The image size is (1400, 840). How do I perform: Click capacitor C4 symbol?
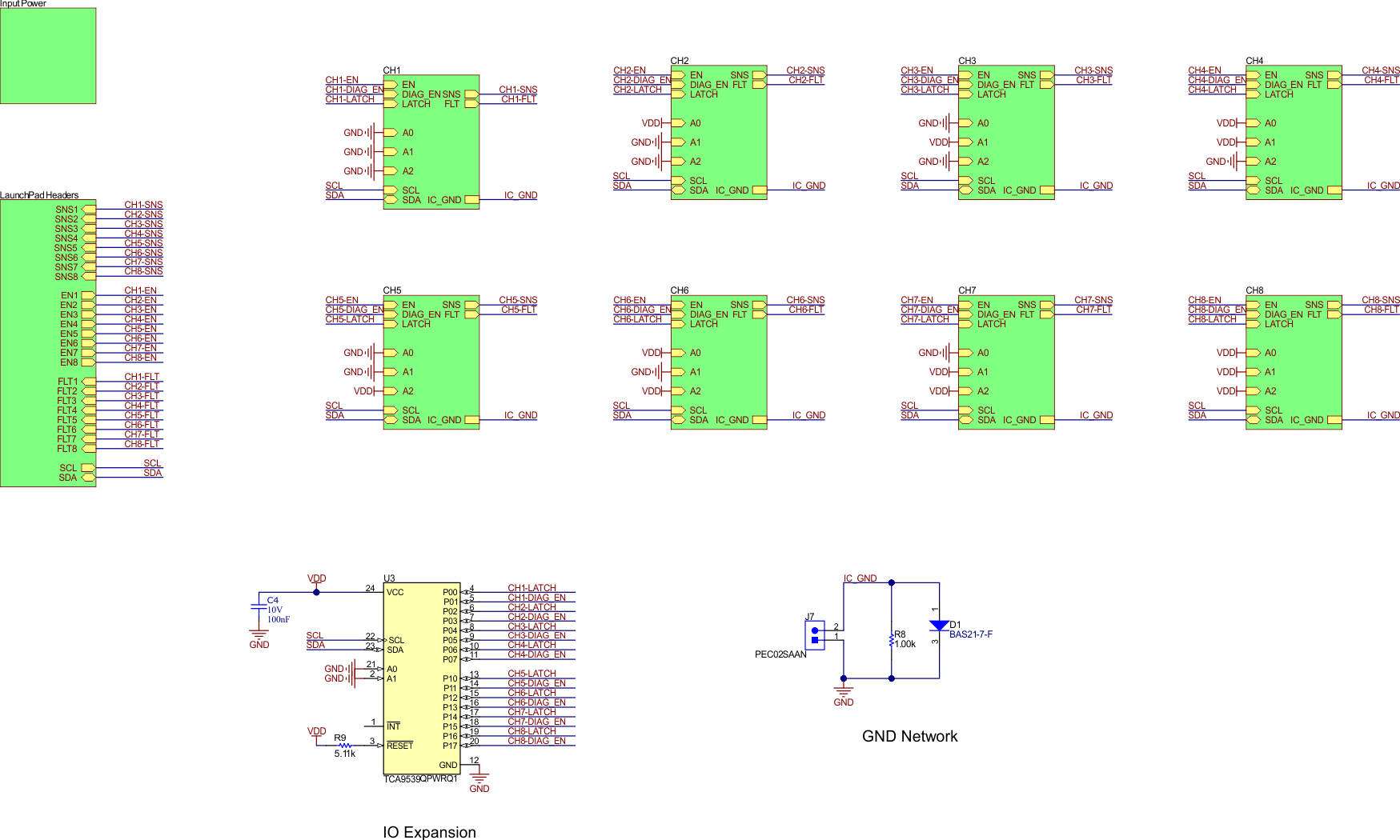(259, 606)
